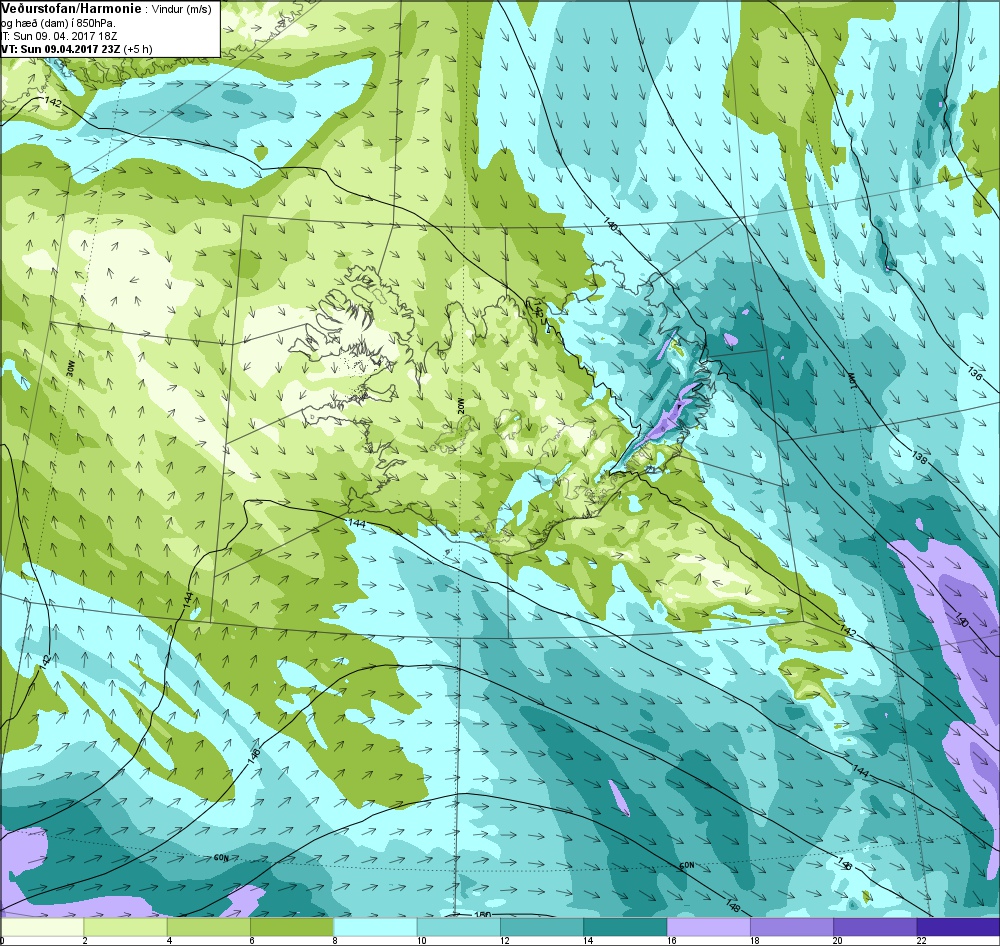Click the "Veðurstofan/Harmonie" title text
The width and height of the screenshot is (1000, 946).
coord(70,8)
